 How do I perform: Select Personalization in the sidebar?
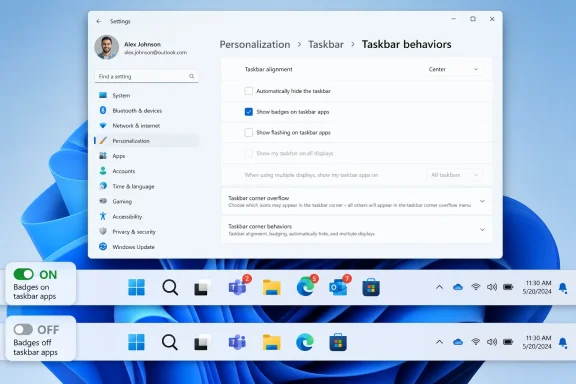(147, 141)
